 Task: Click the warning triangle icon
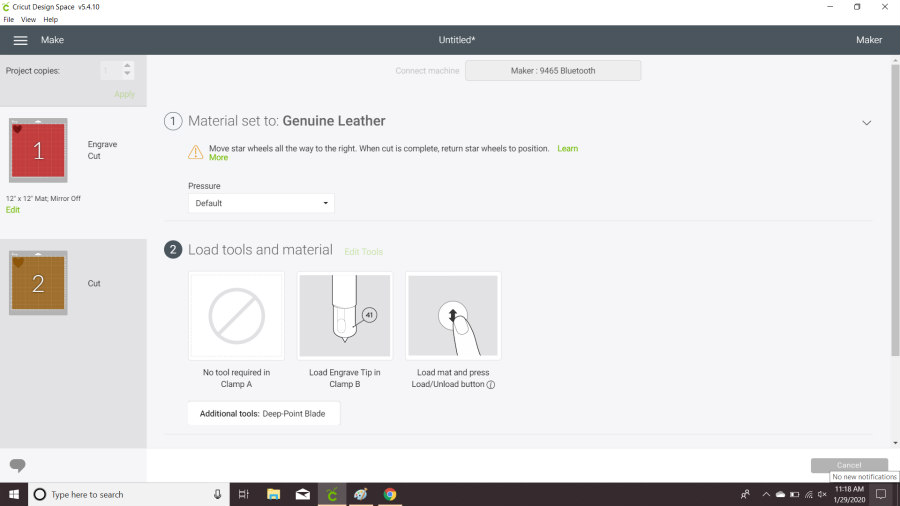[196, 152]
